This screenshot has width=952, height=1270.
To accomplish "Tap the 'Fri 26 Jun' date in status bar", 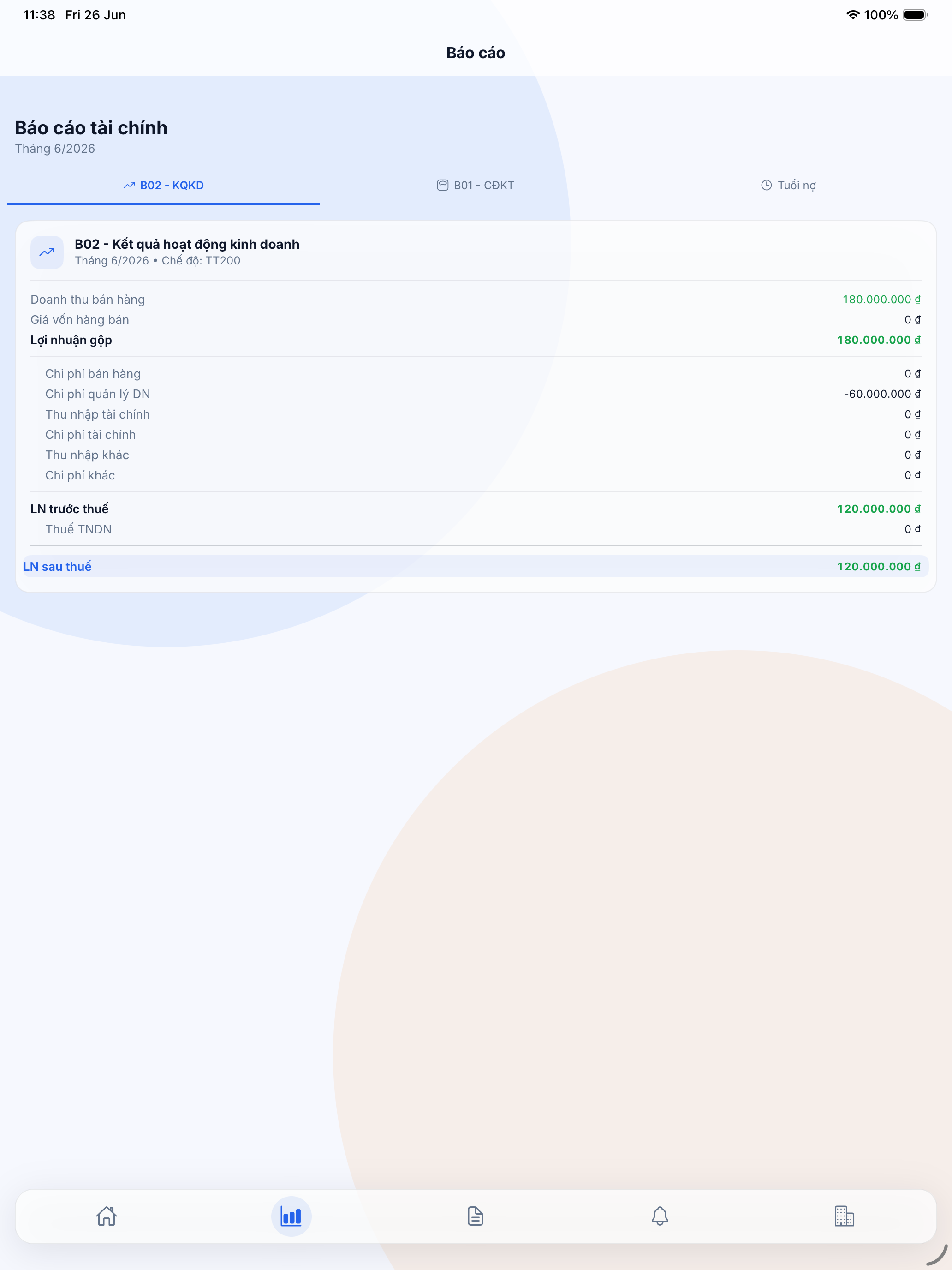I will (x=95, y=15).
